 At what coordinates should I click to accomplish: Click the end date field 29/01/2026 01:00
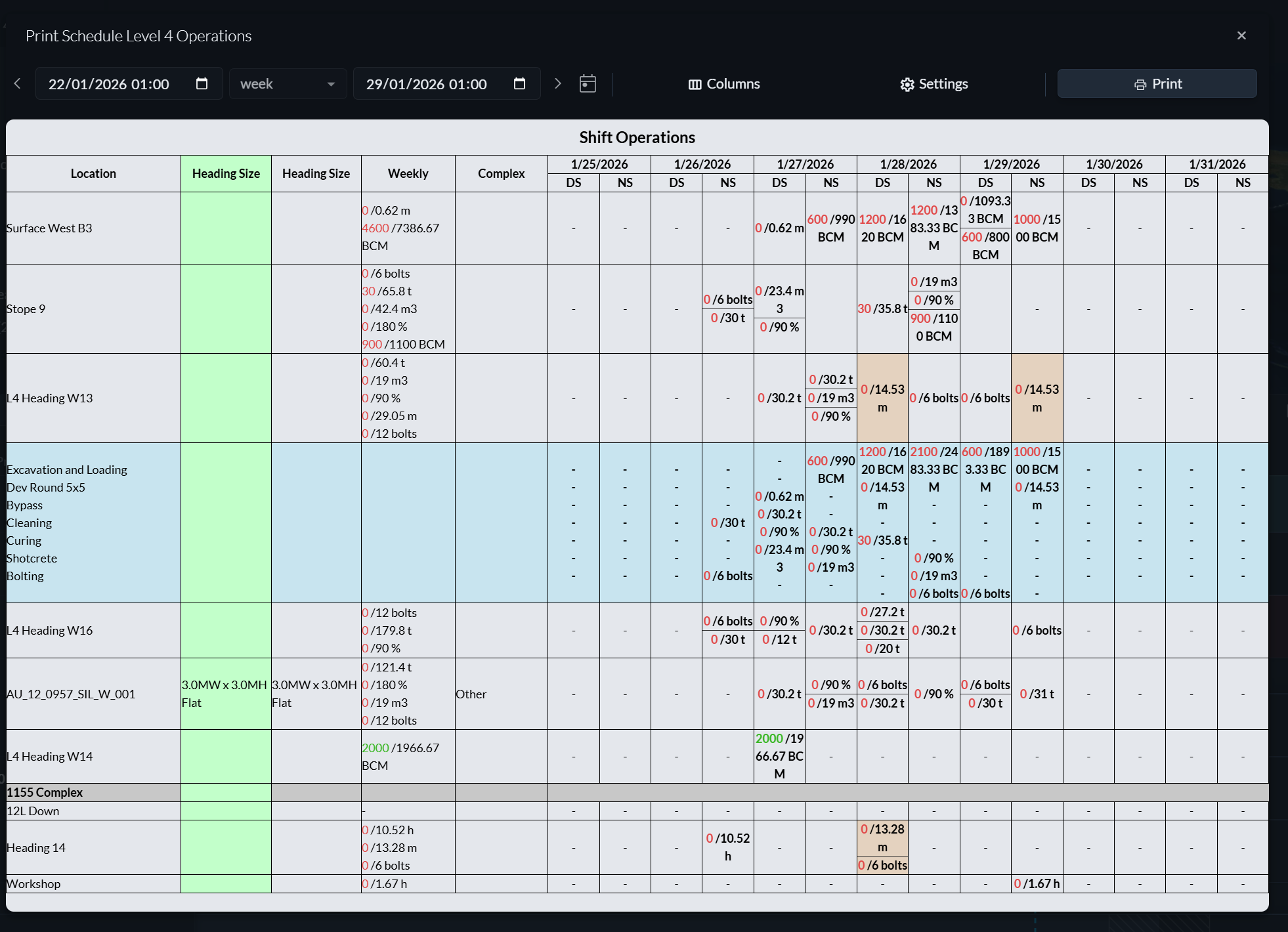(446, 83)
